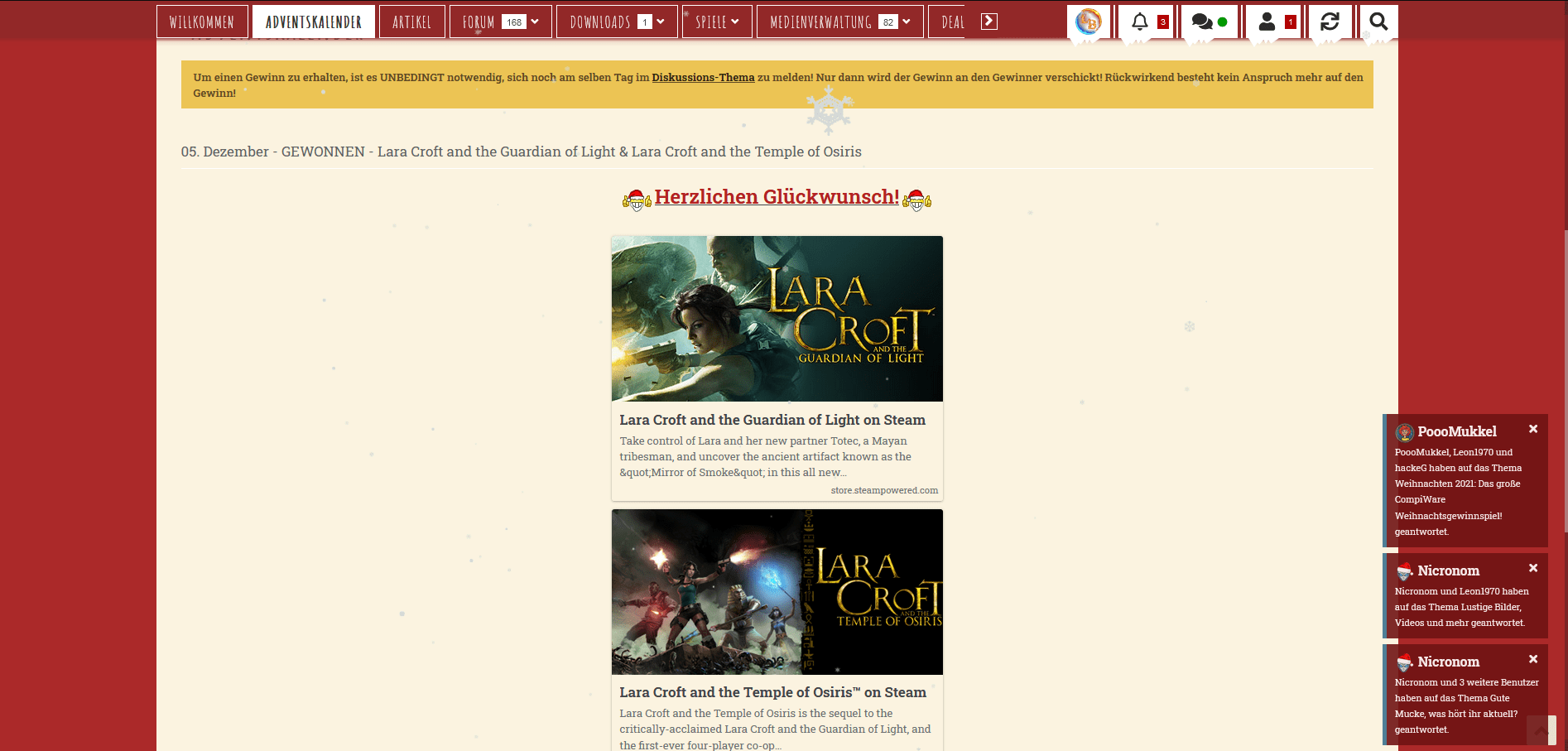Expand the Spiele menu dropdown arrow
Image resolution: width=1568 pixels, height=751 pixels.
[735, 22]
